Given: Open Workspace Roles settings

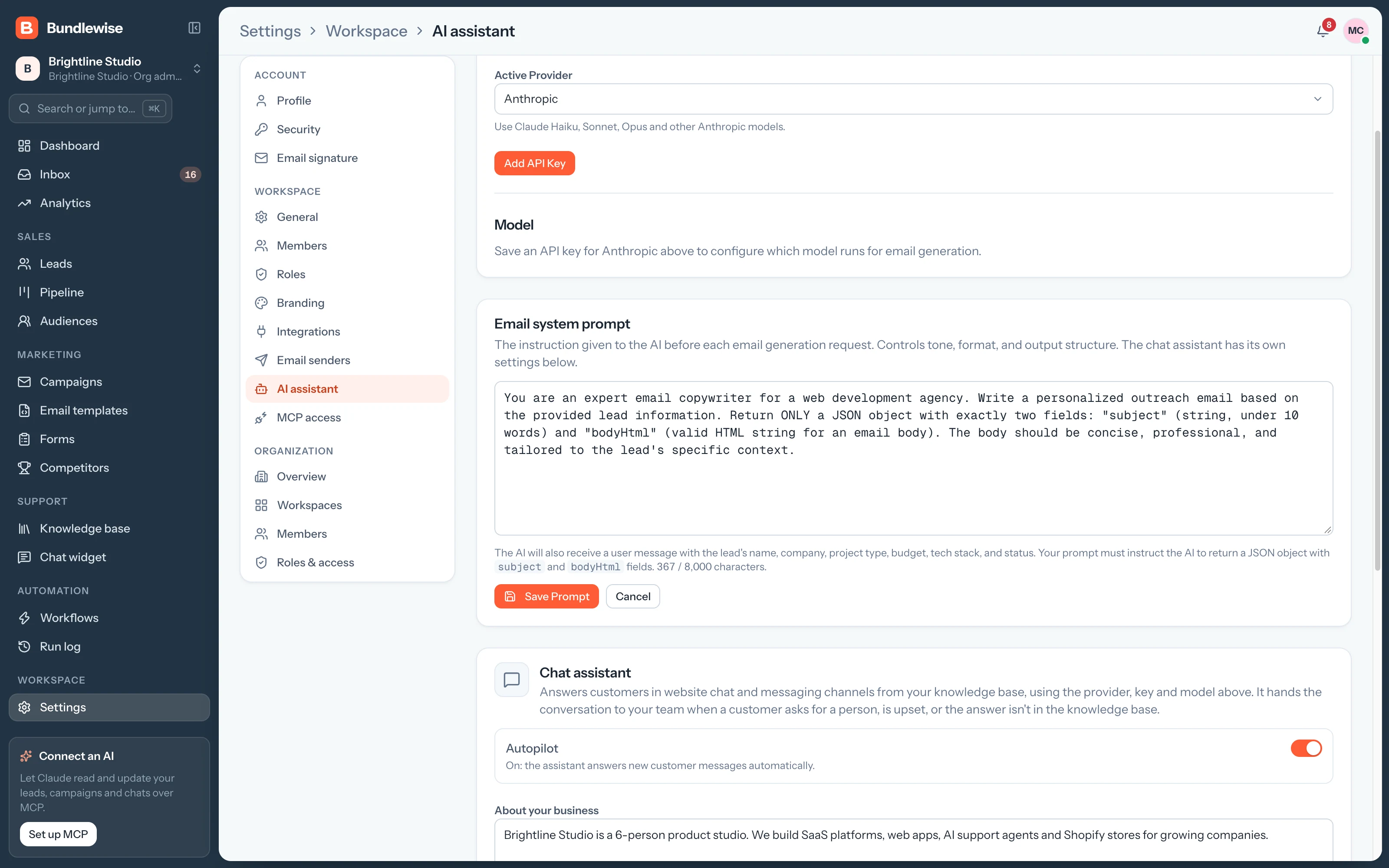Looking at the screenshot, I should (347, 274).
